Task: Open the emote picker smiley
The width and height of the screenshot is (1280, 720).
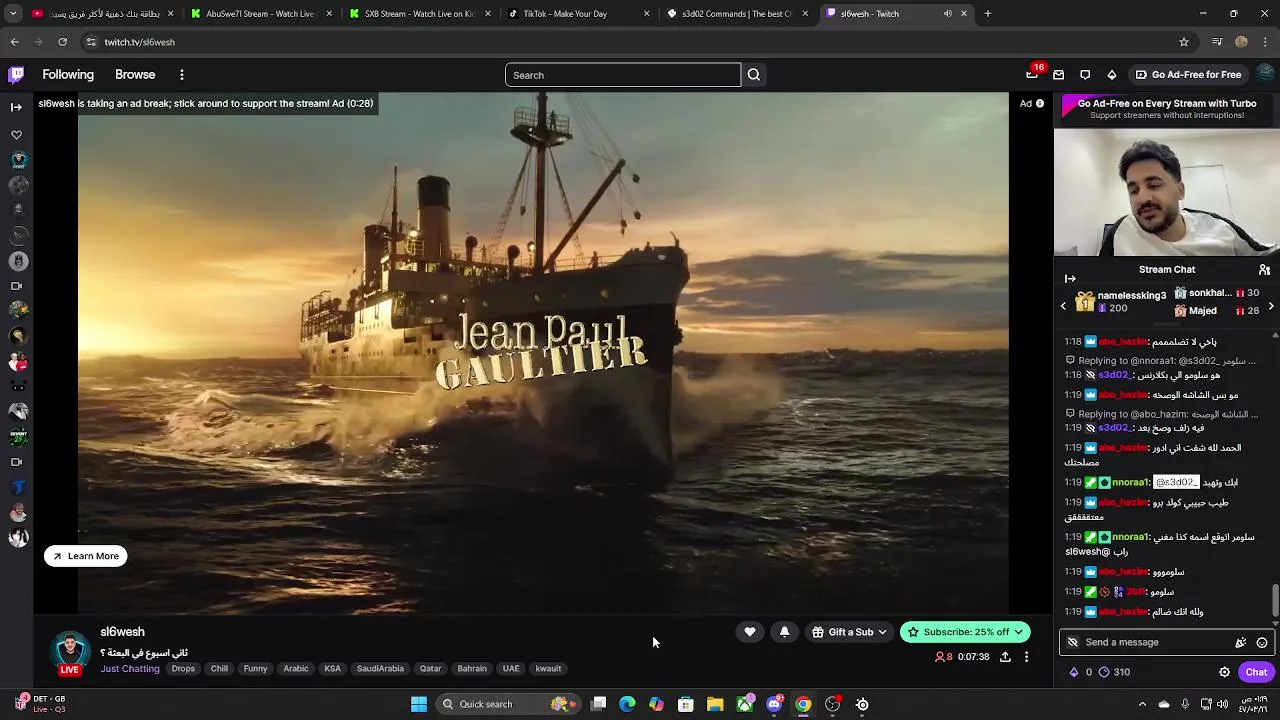Action: [1262, 642]
